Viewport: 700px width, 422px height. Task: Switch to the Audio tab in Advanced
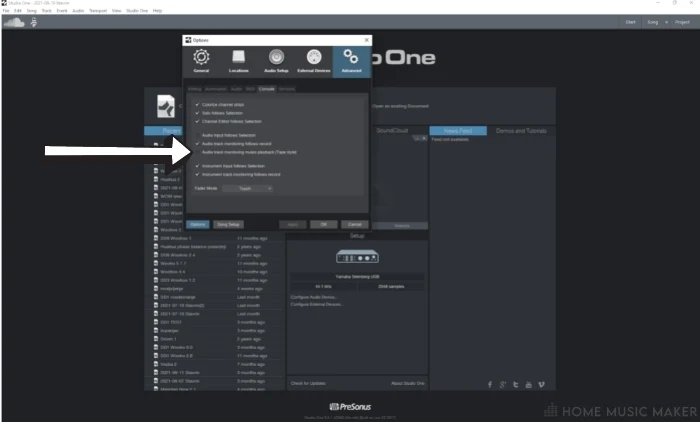click(x=236, y=89)
